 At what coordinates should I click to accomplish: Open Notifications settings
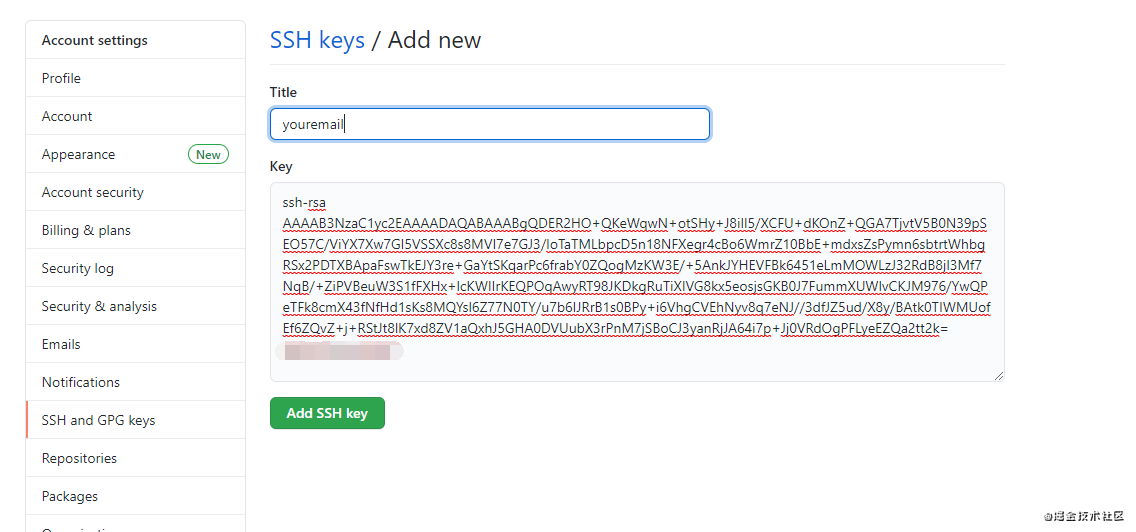(x=80, y=382)
